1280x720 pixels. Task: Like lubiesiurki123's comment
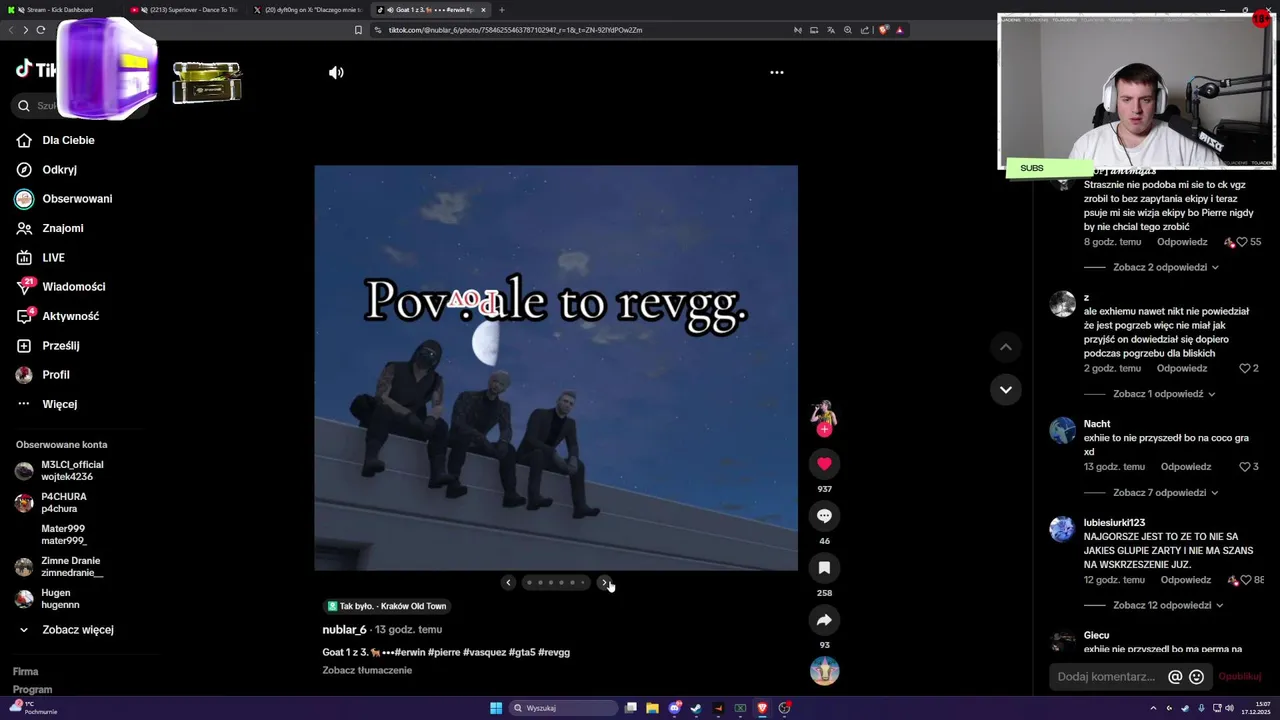coord(1246,580)
